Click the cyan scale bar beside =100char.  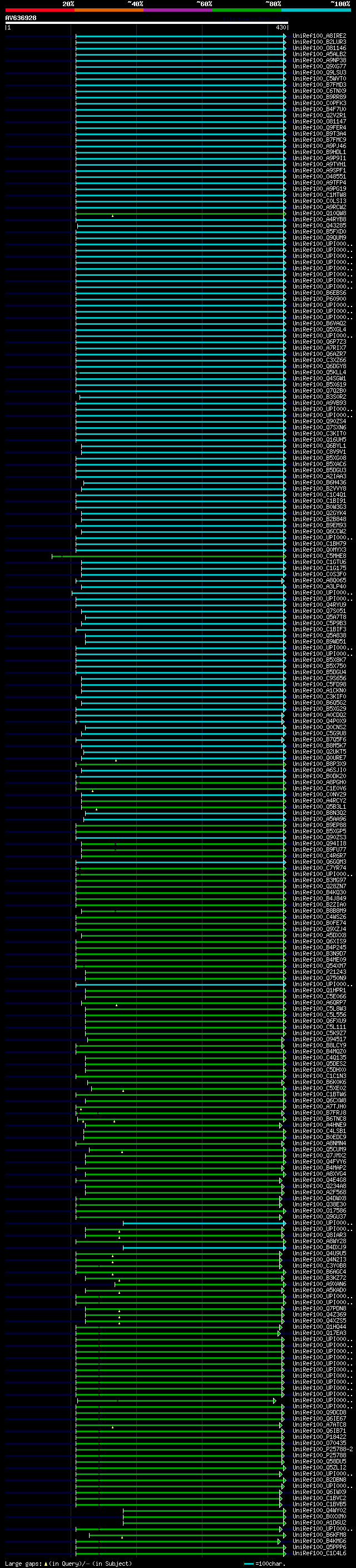(248, 1564)
